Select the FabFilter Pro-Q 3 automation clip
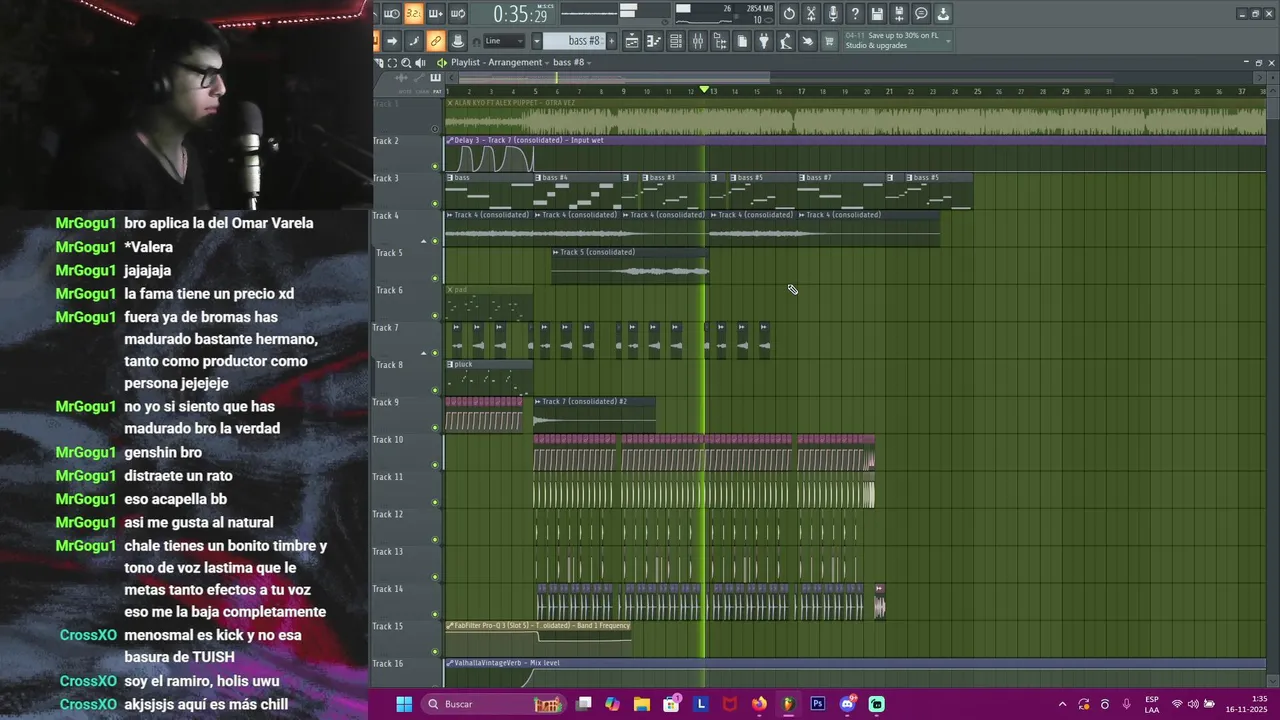 pos(538,639)
